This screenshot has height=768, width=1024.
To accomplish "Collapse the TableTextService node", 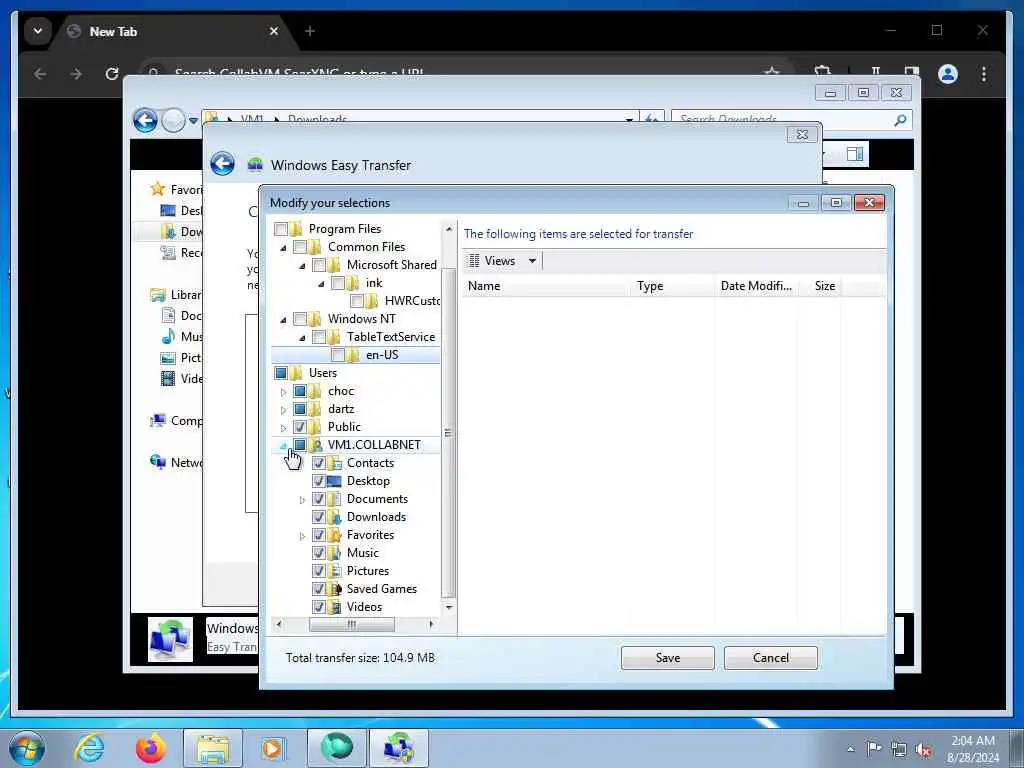I will point(302,338).
